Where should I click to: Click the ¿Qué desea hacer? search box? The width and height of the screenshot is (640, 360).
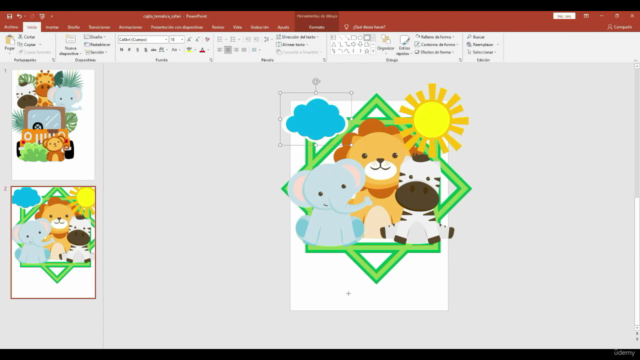pyautogui.click(x=369, y=27)
